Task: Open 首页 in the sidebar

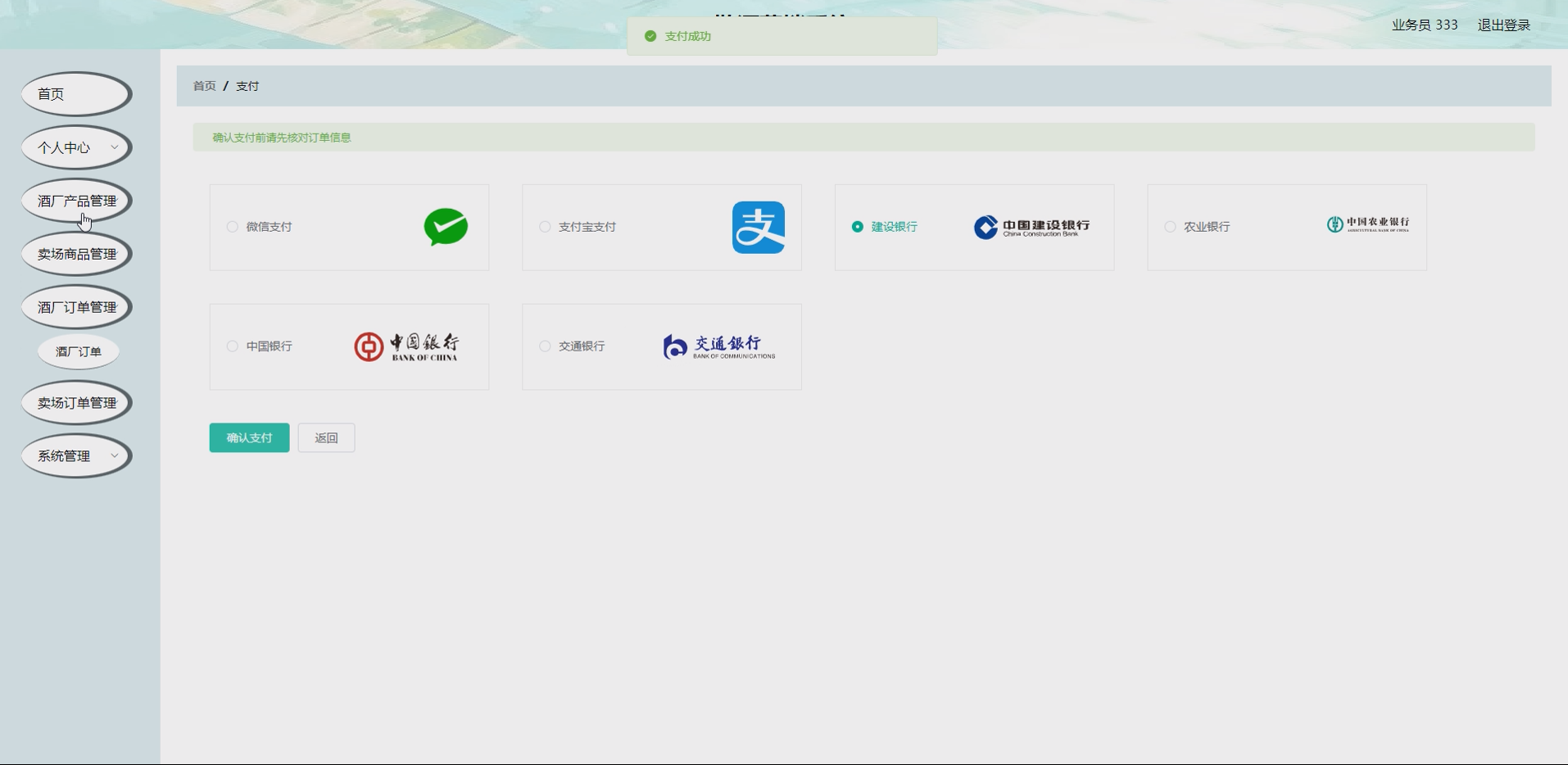Action: pyautogui.click(x=76, y=94)
